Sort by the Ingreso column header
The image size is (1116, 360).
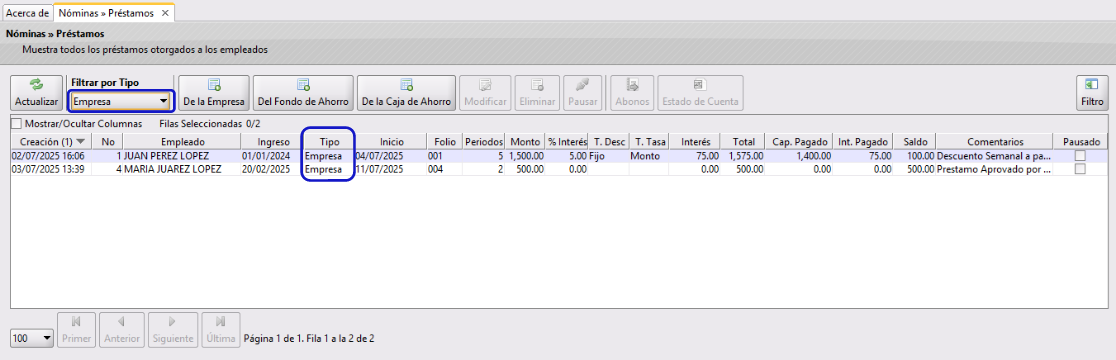point(273,142)
